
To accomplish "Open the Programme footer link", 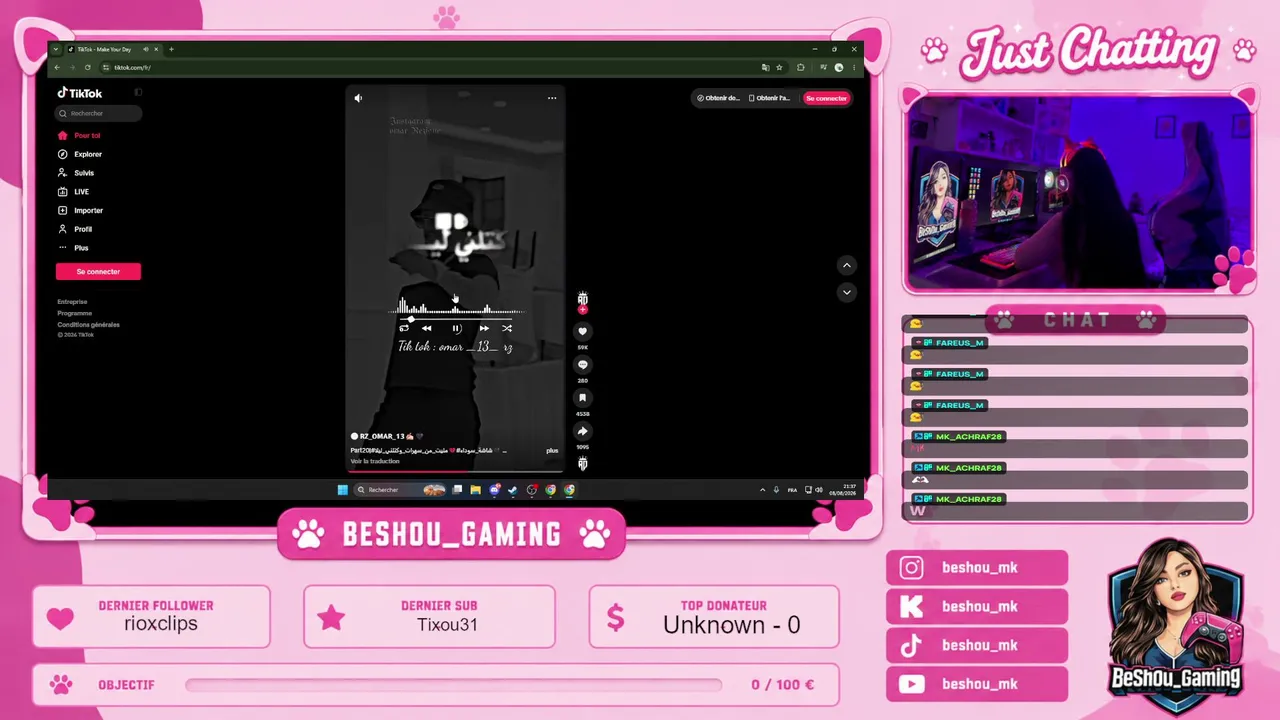I will [75, 313].
